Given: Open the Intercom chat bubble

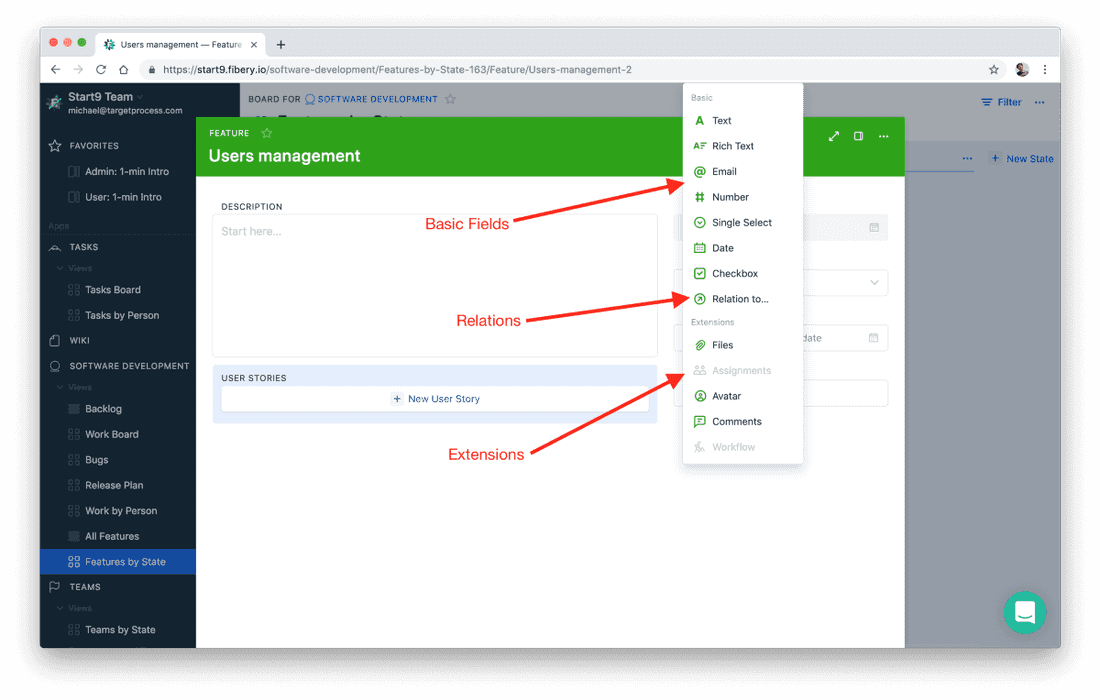Looking at the screenshot, I should [x=1024, y=612].
